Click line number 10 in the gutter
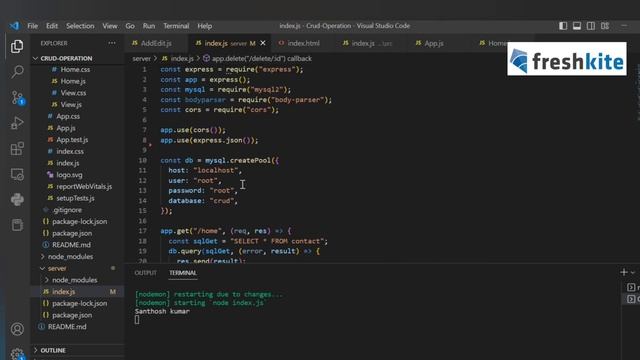The height and width of the screenshot is (360, 640). tap(142, 160)
